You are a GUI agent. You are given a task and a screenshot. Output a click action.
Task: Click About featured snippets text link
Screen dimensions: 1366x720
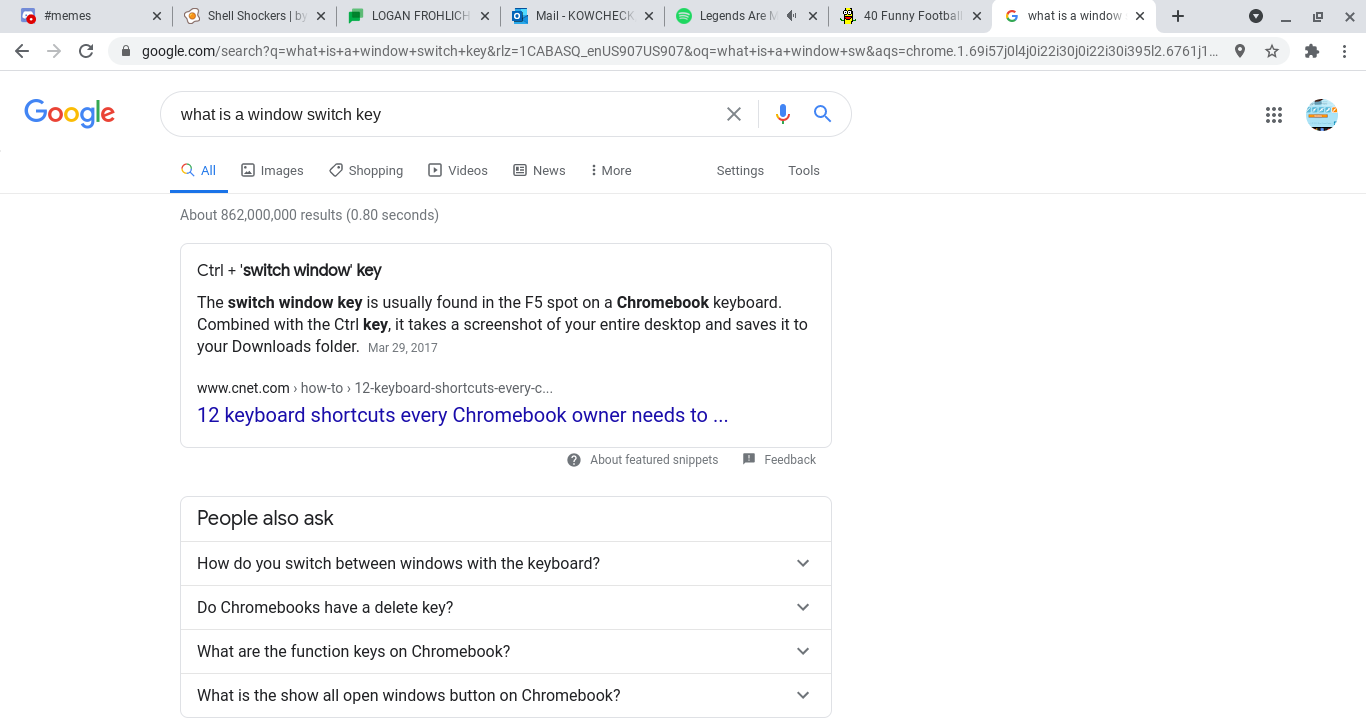[654, 460]
